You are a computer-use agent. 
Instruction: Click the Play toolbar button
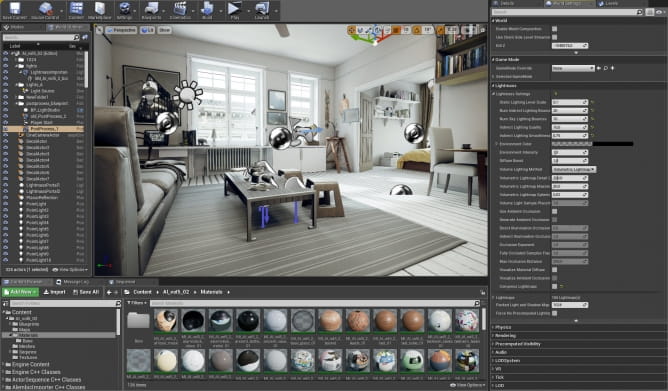(234, 10)
